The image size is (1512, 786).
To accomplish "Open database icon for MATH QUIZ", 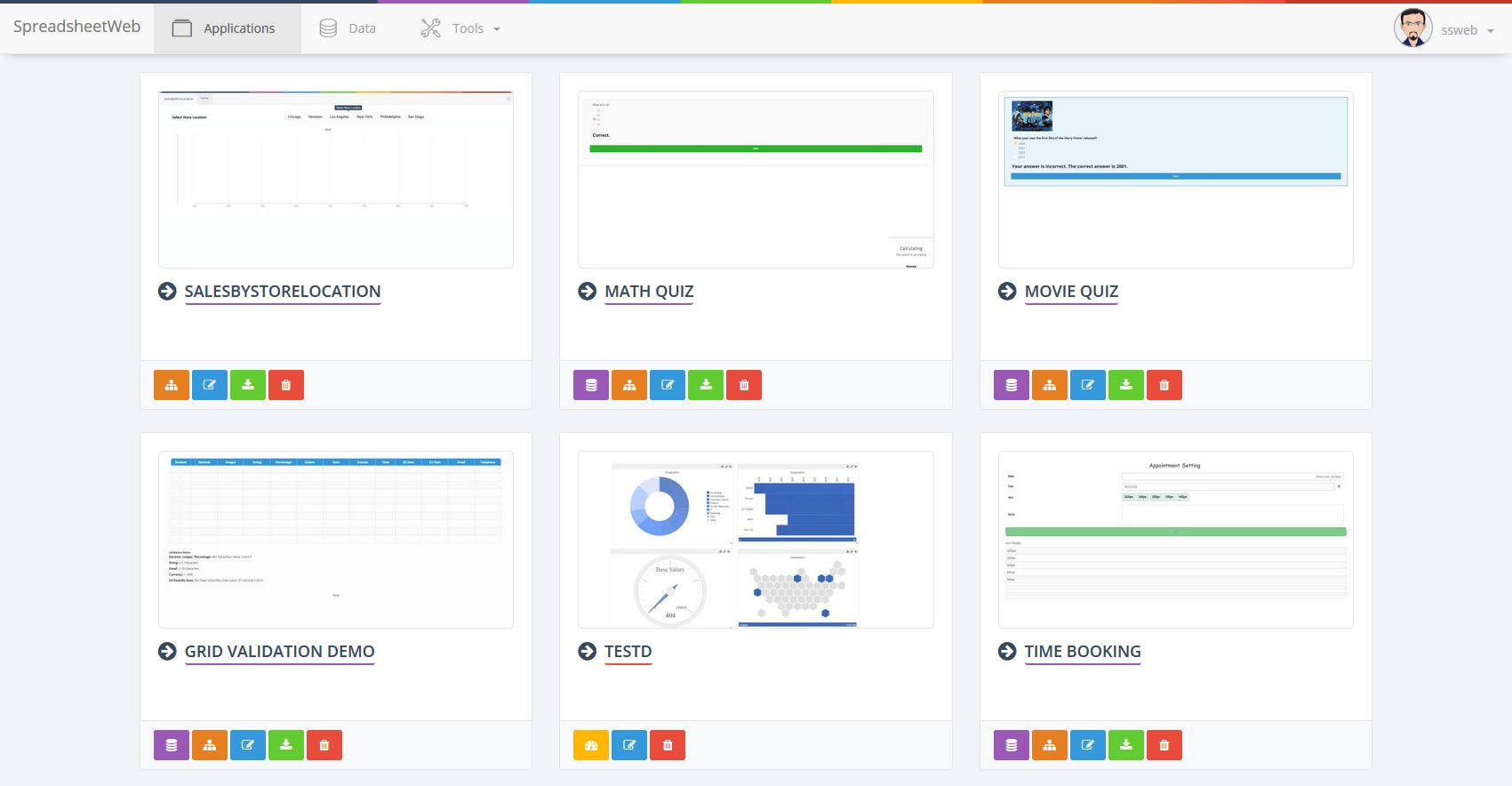I will (591, 385).
